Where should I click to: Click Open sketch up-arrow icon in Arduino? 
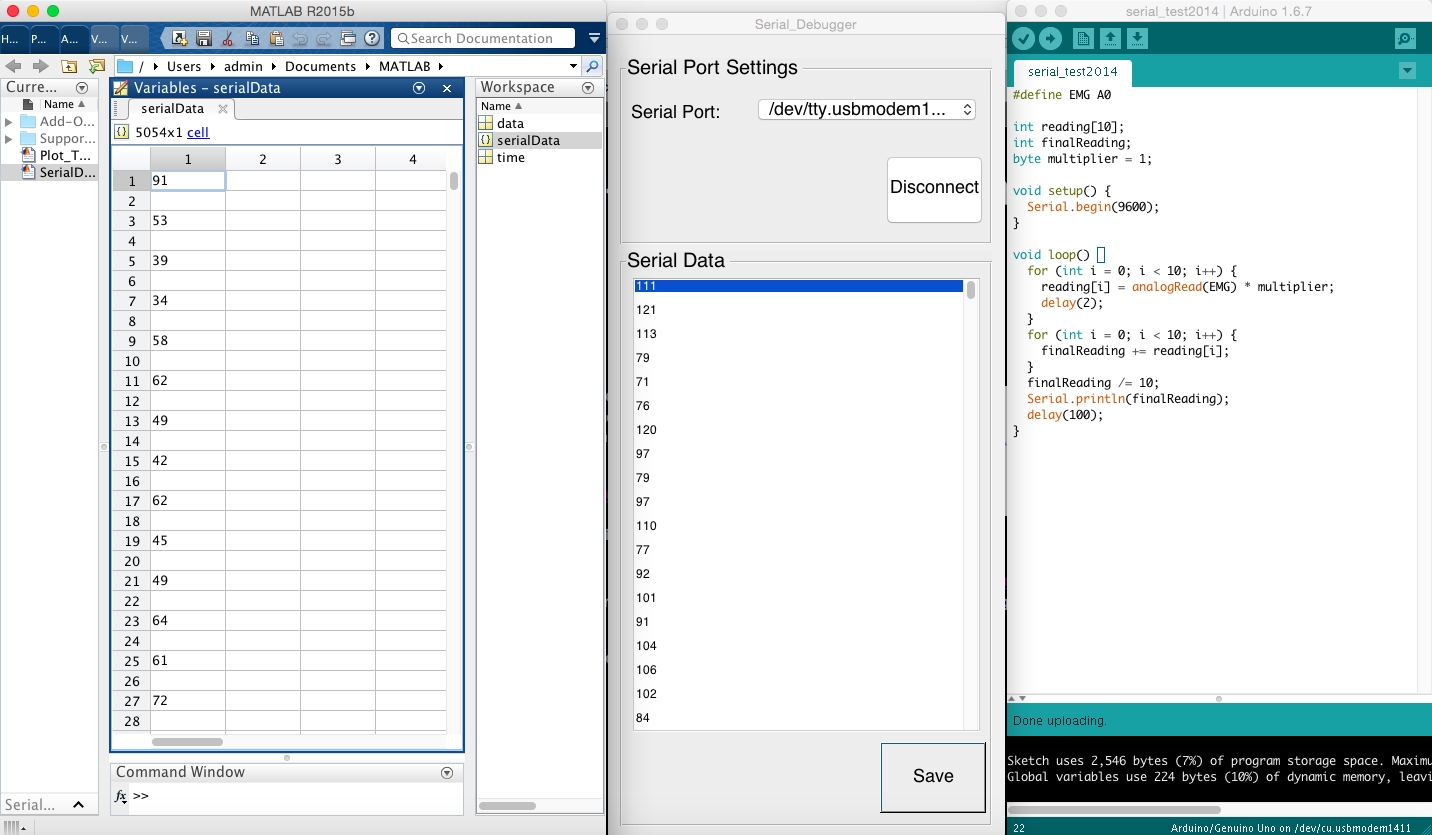coord(1110,39)
